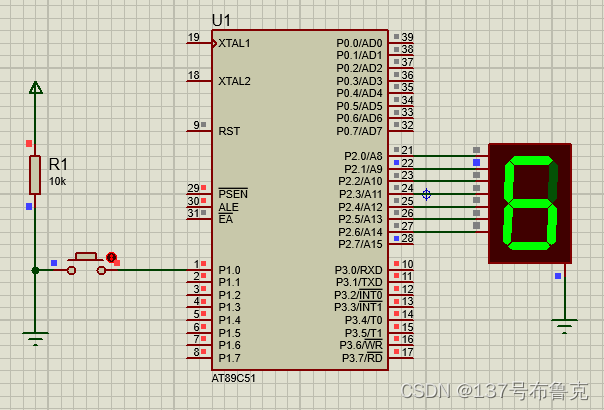The height and width of the screenshot is (410, 604).
Task: Click the P0.1/AD1 pin label
Action: pos(359,55)
